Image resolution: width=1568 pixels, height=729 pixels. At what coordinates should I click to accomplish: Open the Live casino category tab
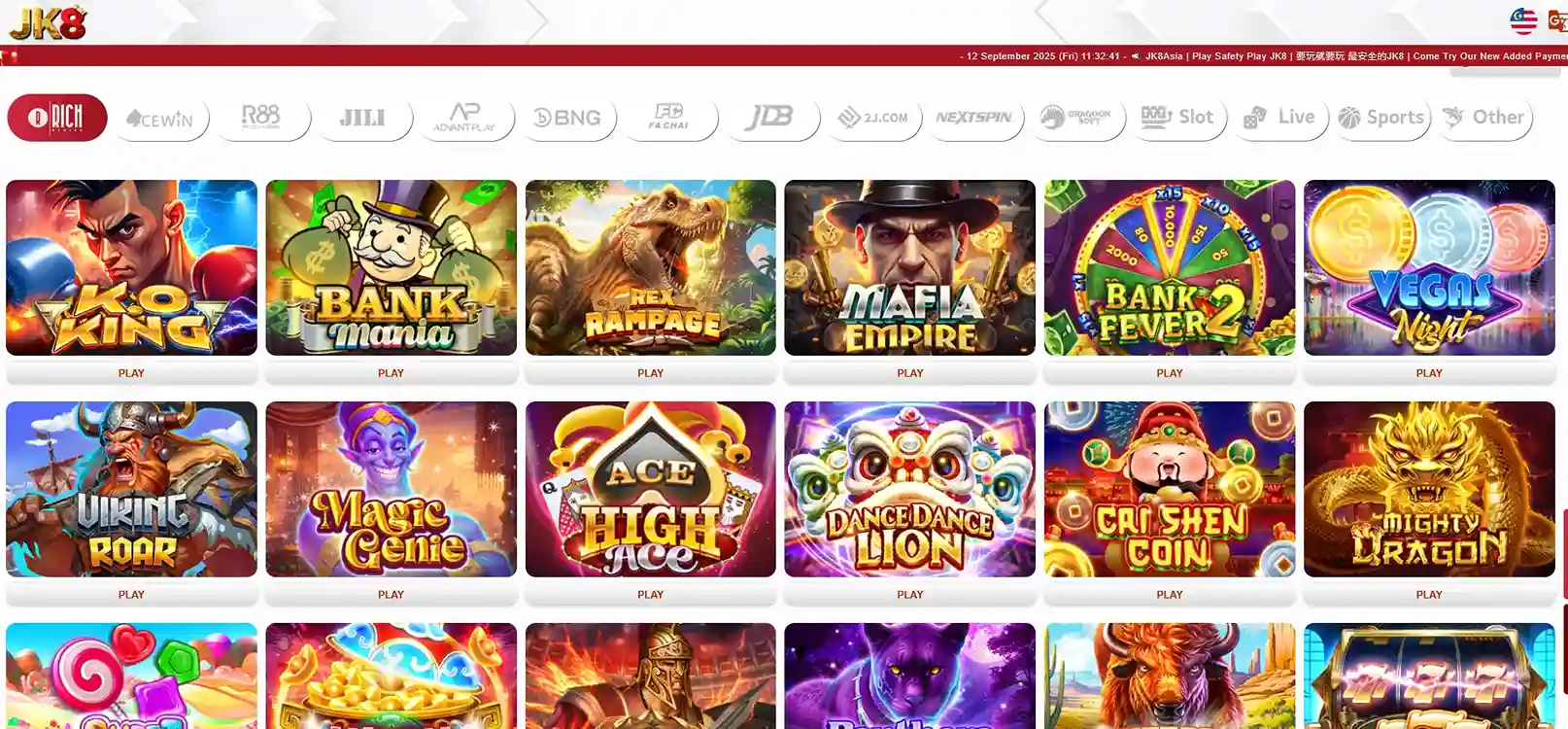click(1279, 119)
